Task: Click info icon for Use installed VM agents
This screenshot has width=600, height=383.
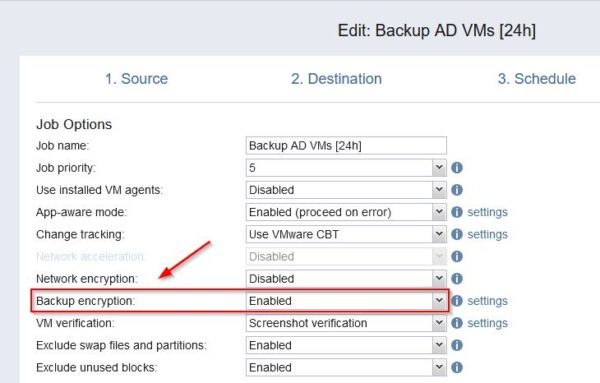Action: pyautogui.click(x=457, y=190)
